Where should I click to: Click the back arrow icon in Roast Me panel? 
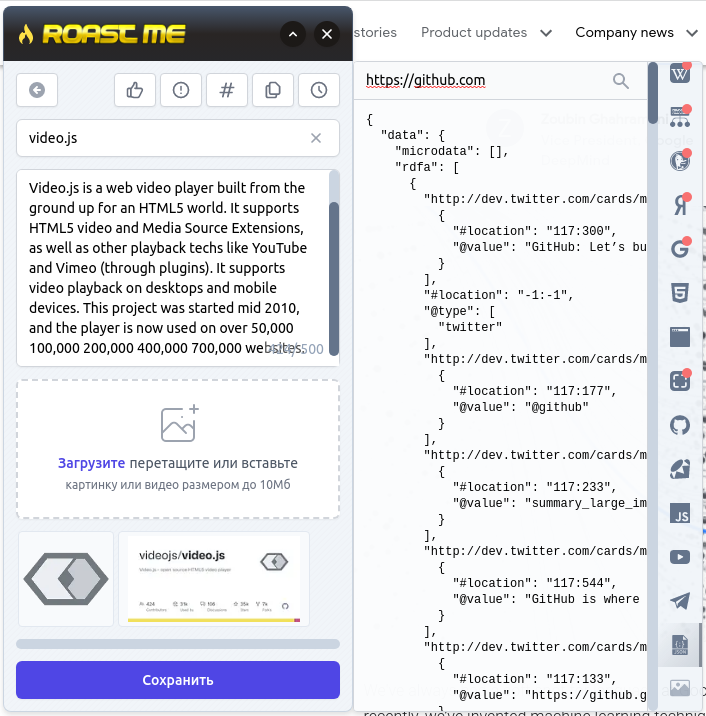point(37,90)
